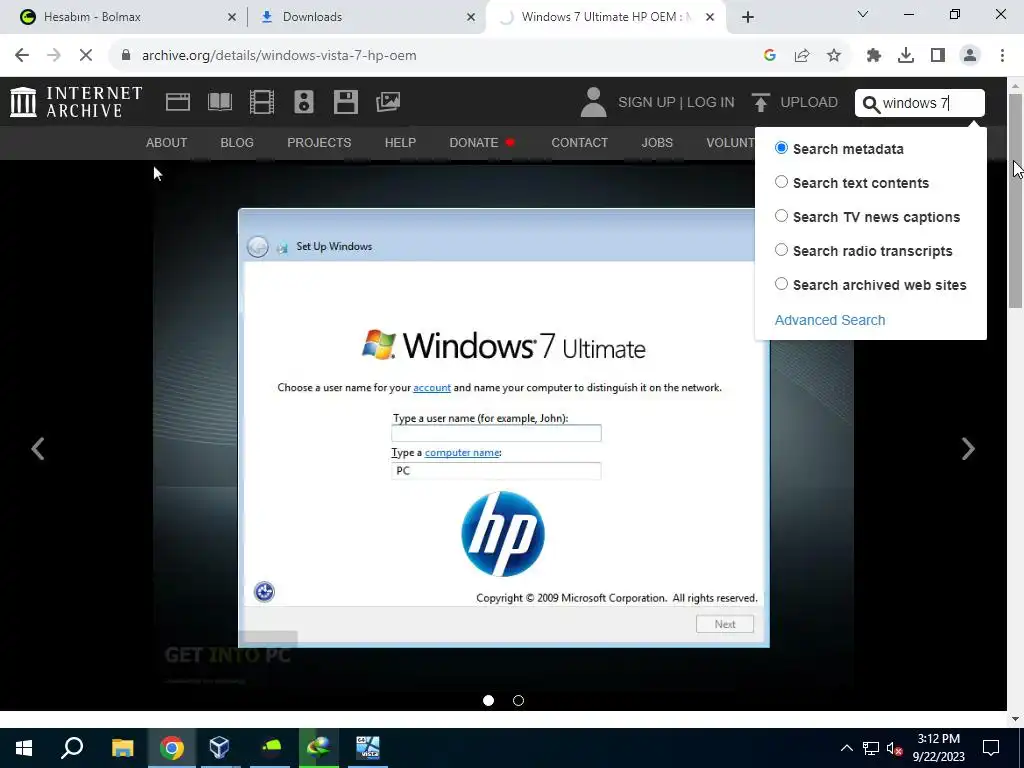Viewport: 1024px width, 768px height.
Task: Open the Texts book icon
Action: point(220,102)
